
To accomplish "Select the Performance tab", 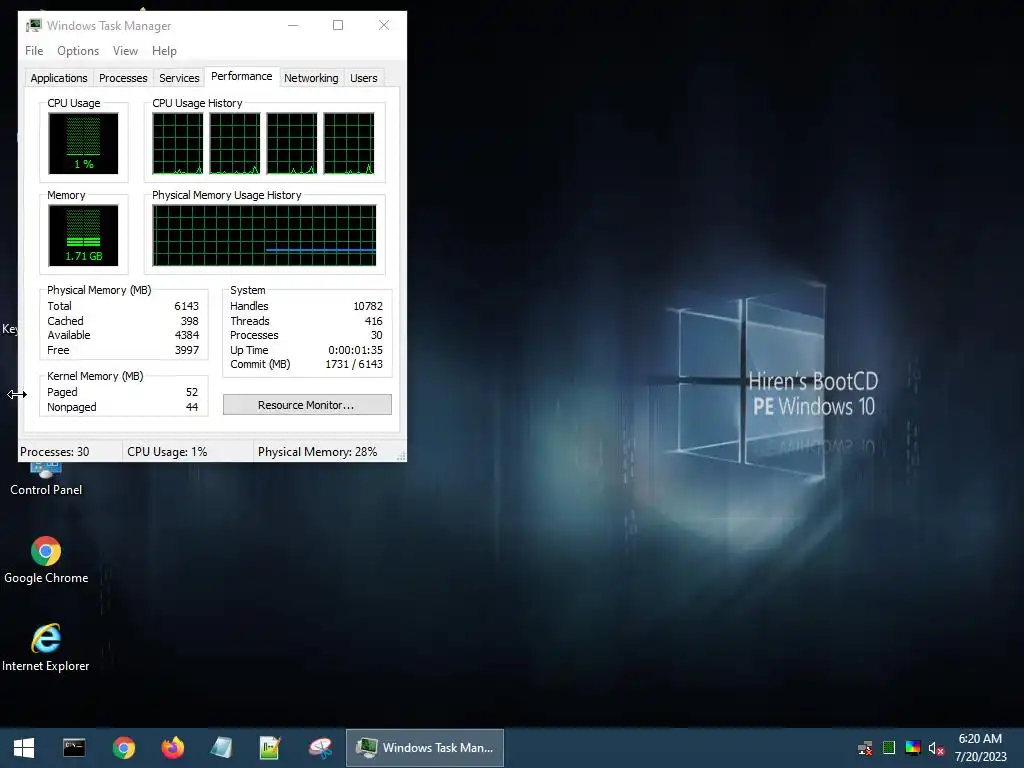I will [242, 76].
